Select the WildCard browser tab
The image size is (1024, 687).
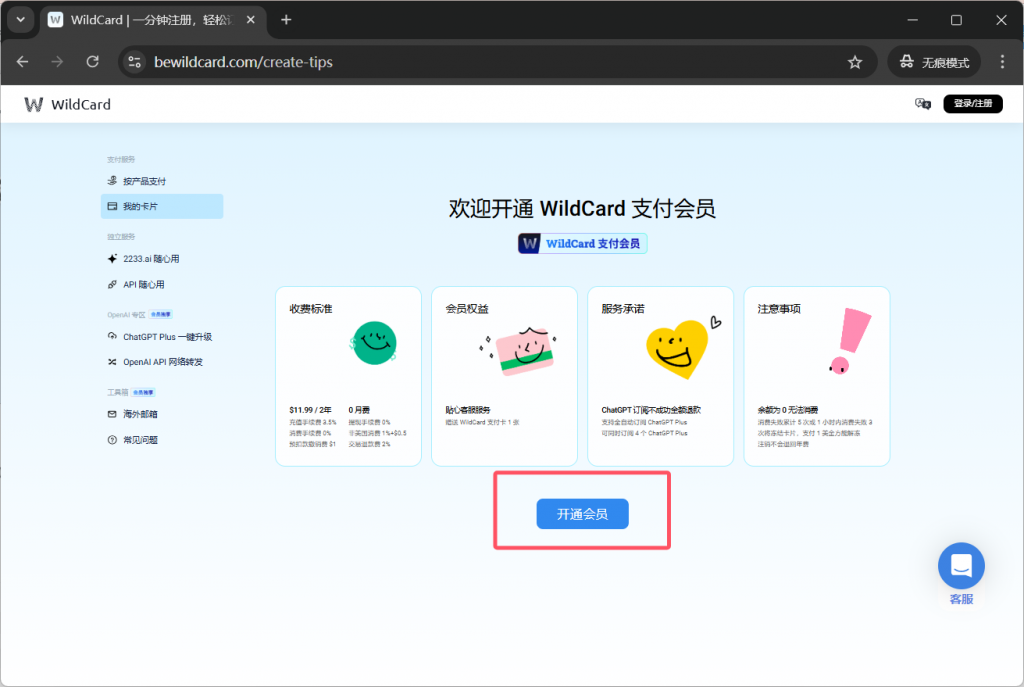click(153, 20)
